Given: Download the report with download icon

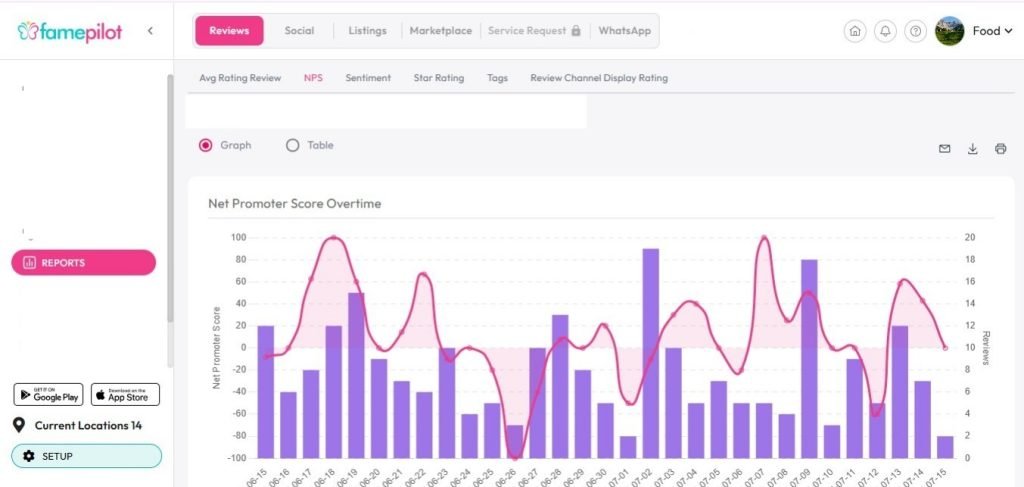Looking at the screenshot, I should [972, 149].
